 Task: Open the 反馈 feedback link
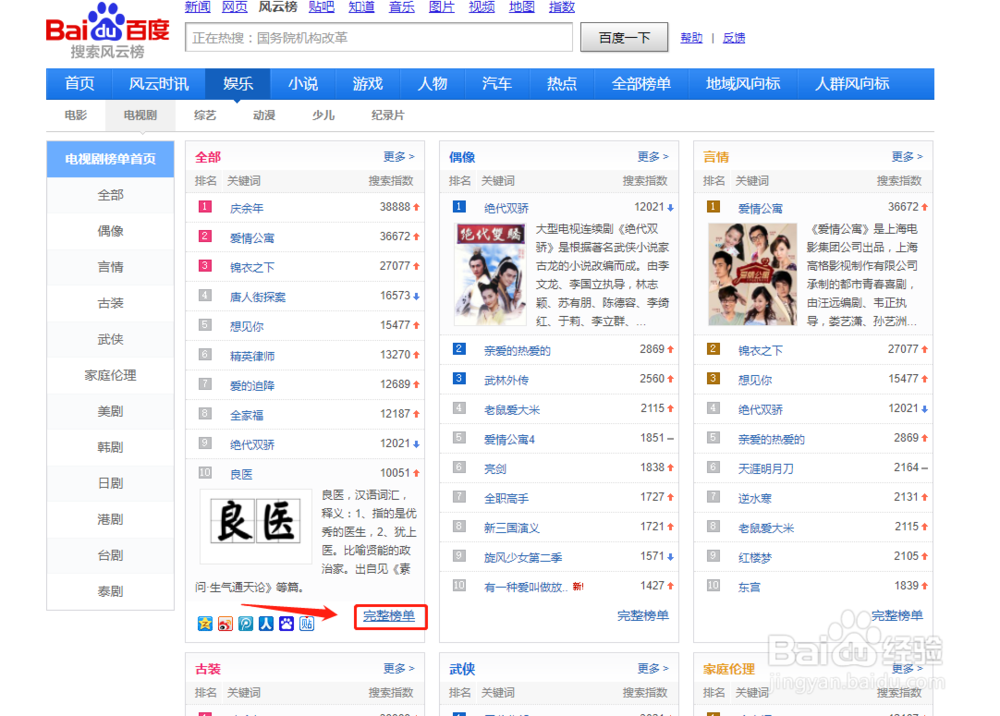(x=733, y=38)
